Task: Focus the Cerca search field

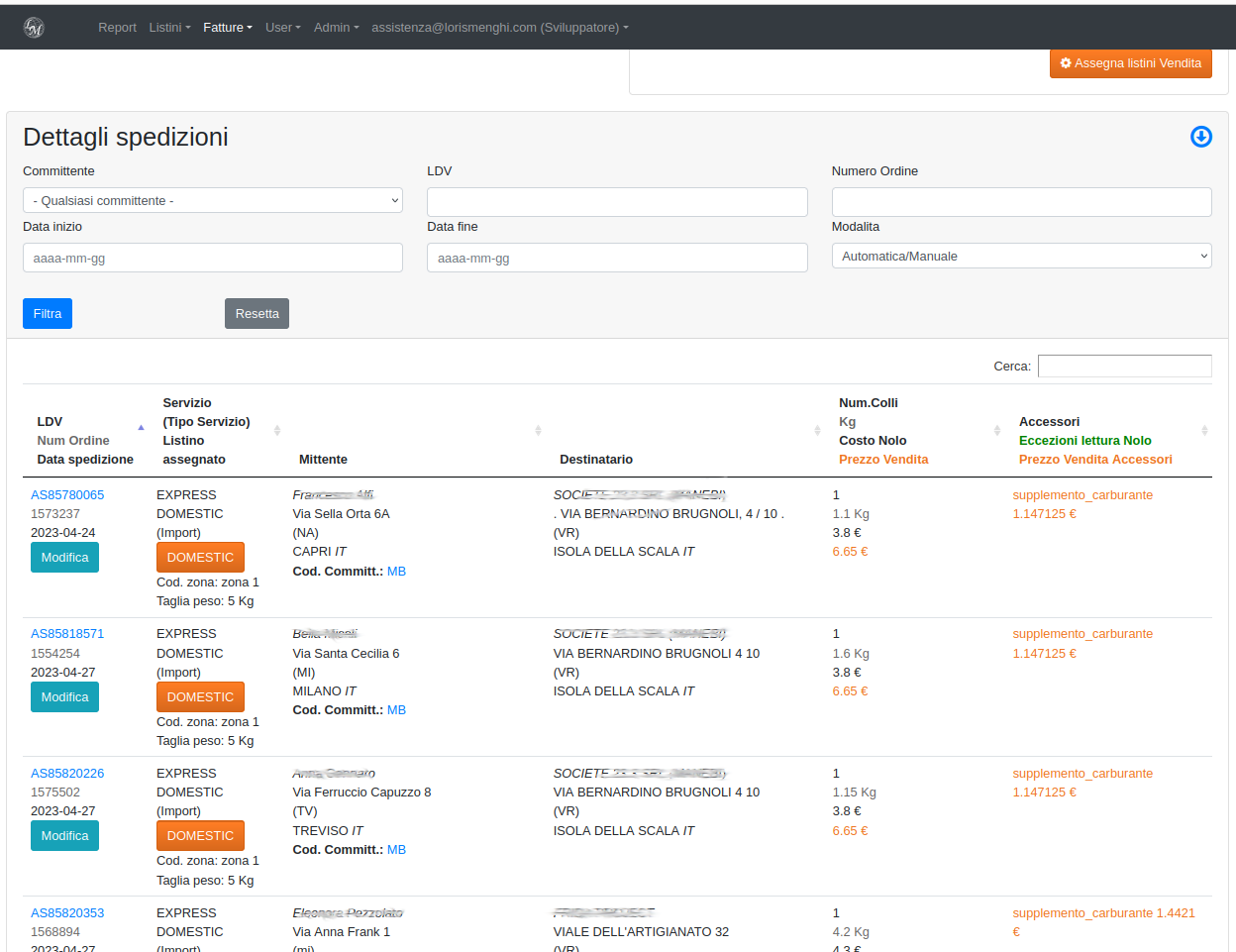Action: click(x=1124, y=367)
